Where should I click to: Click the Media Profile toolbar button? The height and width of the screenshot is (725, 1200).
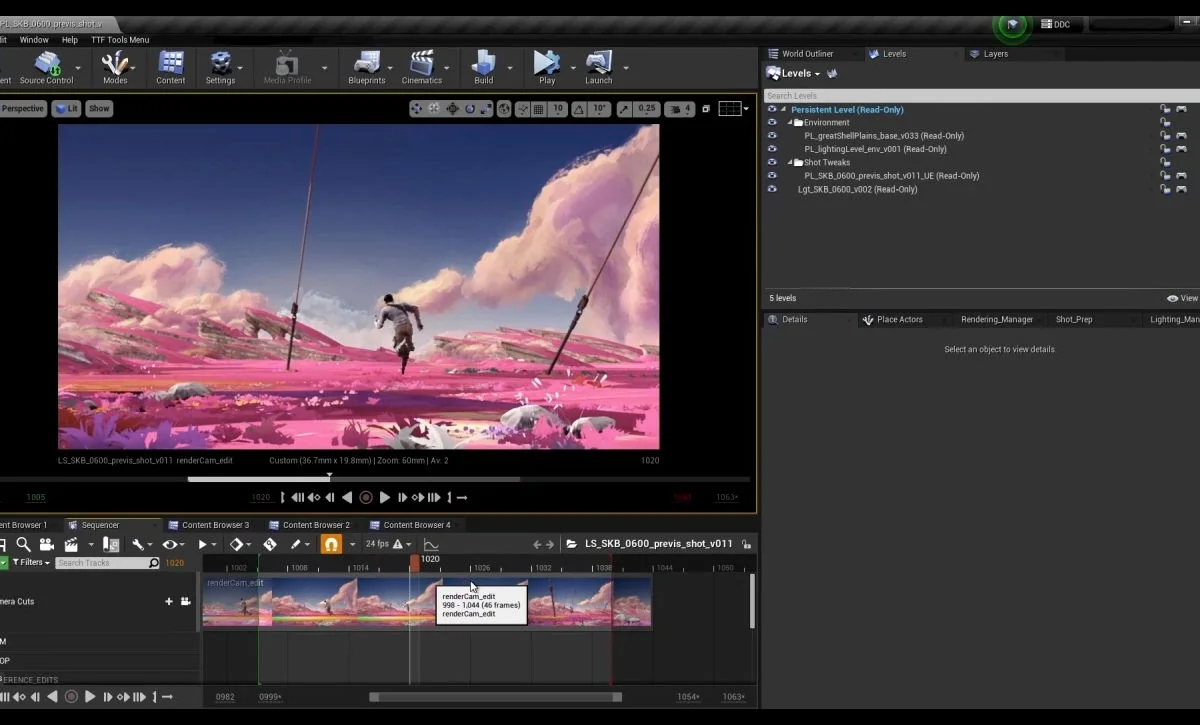click(x=287, y=68)
